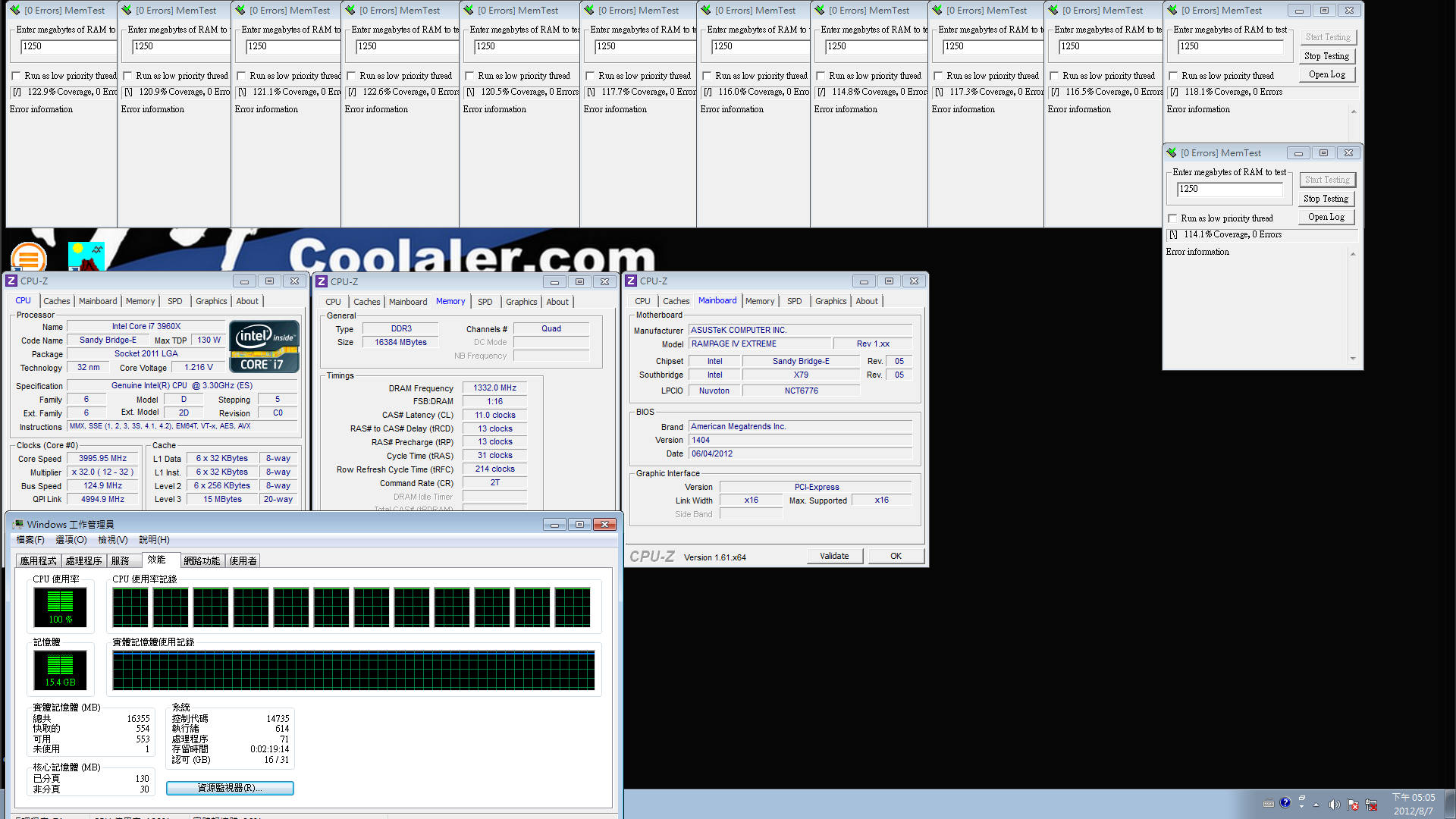The height and width of the screenshot is (819, 1456).
Task: Open the SPD tab in the Memory CPU-Z window
Action: (485, 303)
